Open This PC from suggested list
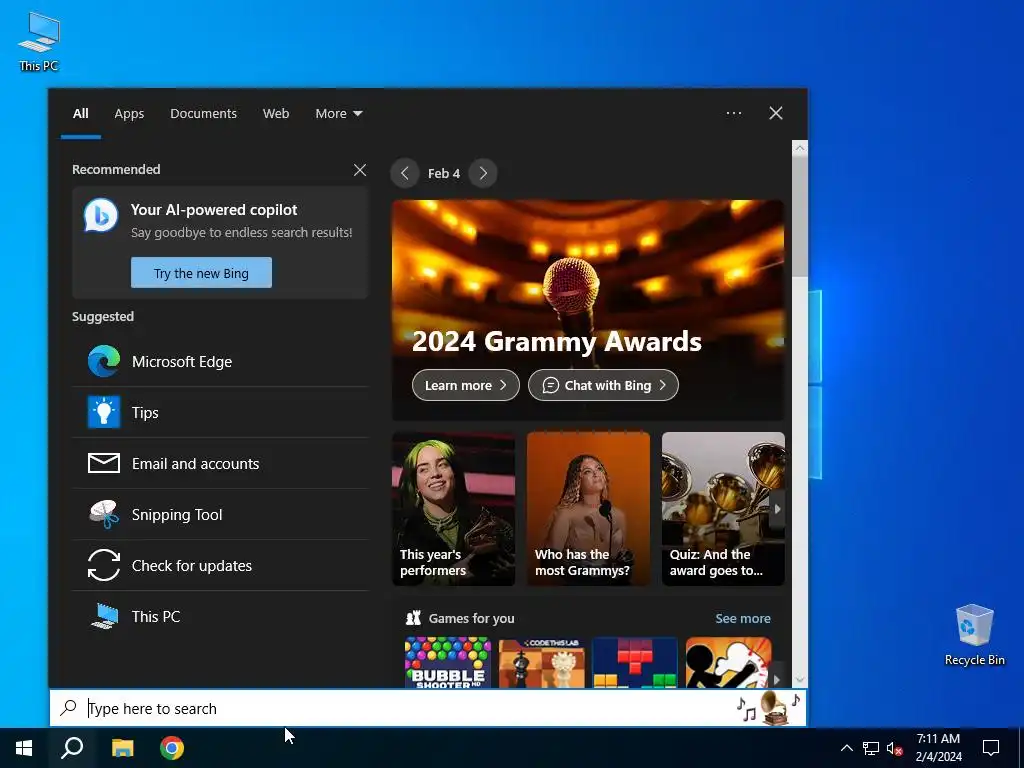The width and height of the screenshot is (1024, 768). pos(220,616)
